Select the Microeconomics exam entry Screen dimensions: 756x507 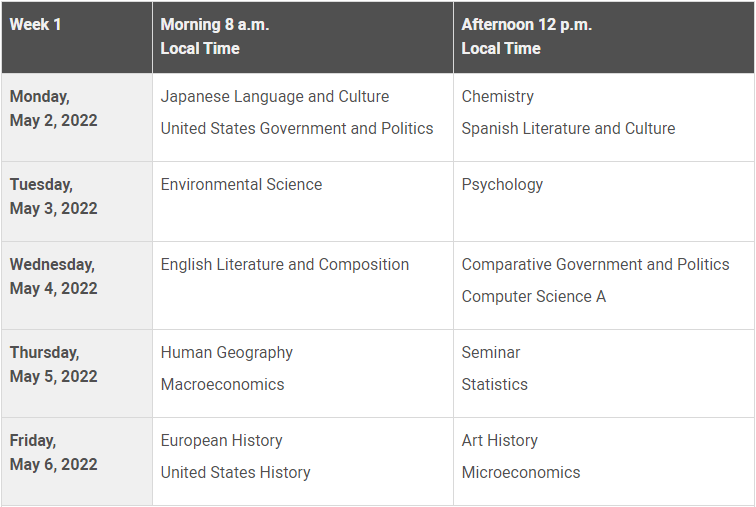[521, 472]
